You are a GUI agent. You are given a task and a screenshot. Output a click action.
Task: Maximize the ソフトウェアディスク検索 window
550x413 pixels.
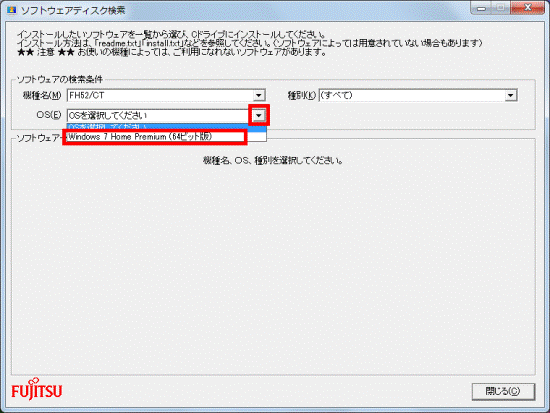[x=501, y=8]
